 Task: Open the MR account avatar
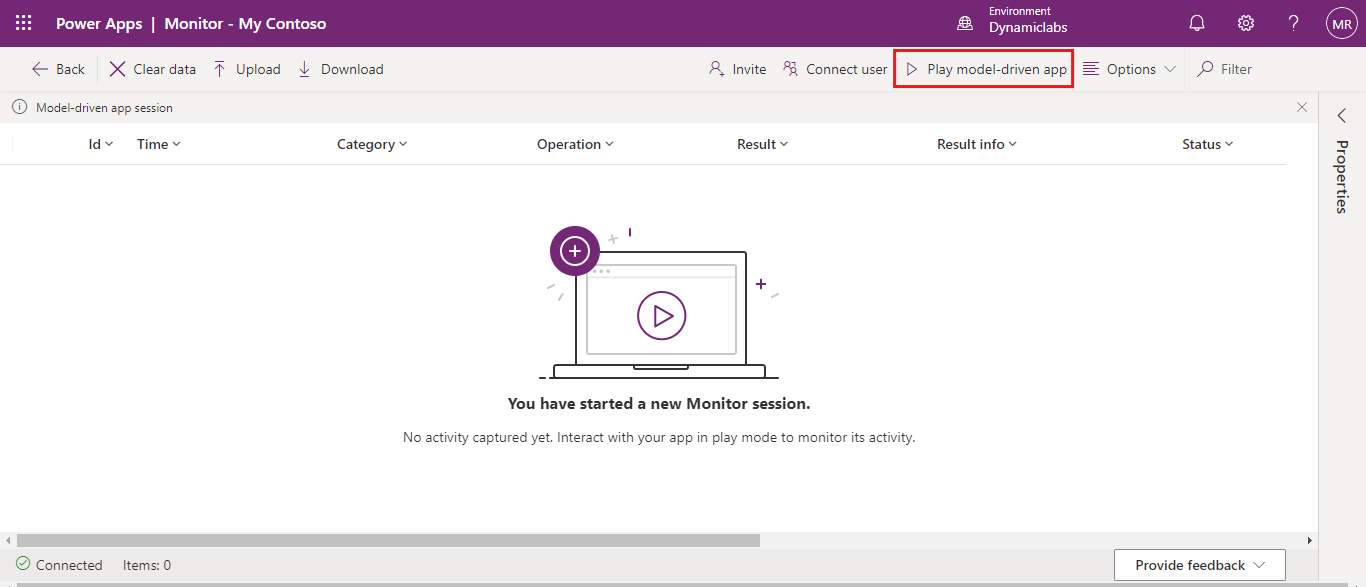[x=1341, y=24]
